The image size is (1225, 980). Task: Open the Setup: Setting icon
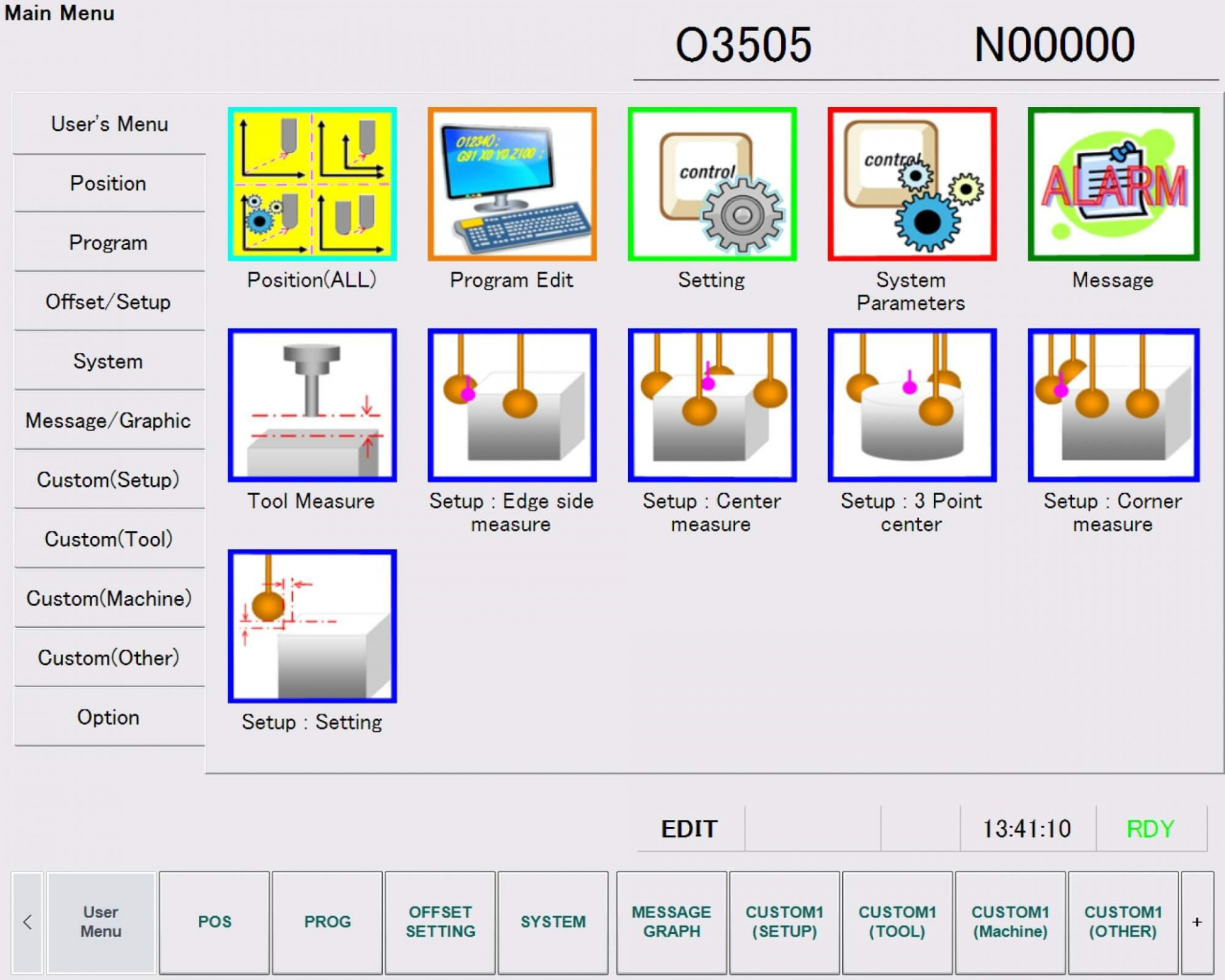[312, 626]
